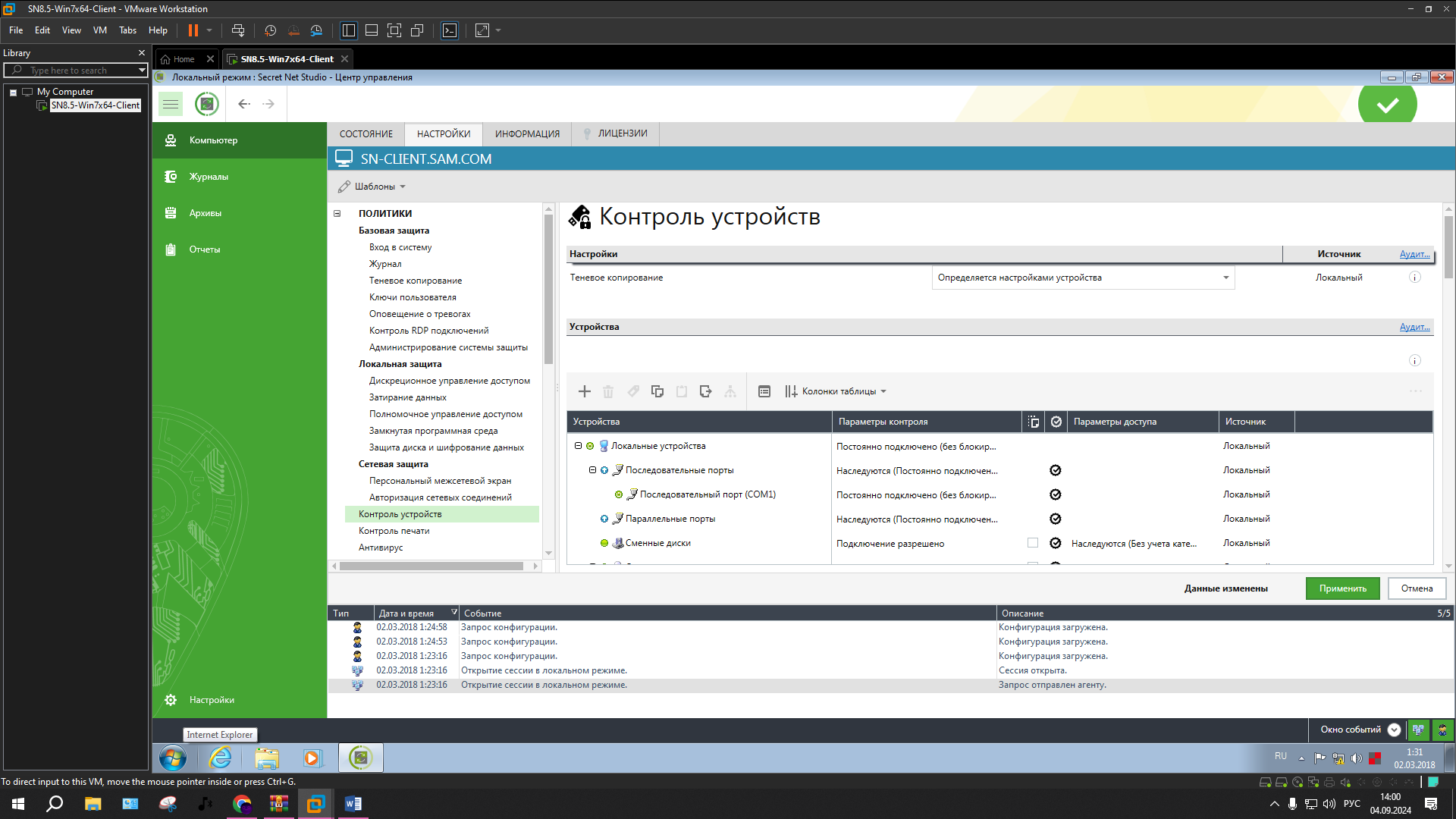Click the VMware manage snapshots icon
The width and height of the screenshot is (1456, 819).
316,30
